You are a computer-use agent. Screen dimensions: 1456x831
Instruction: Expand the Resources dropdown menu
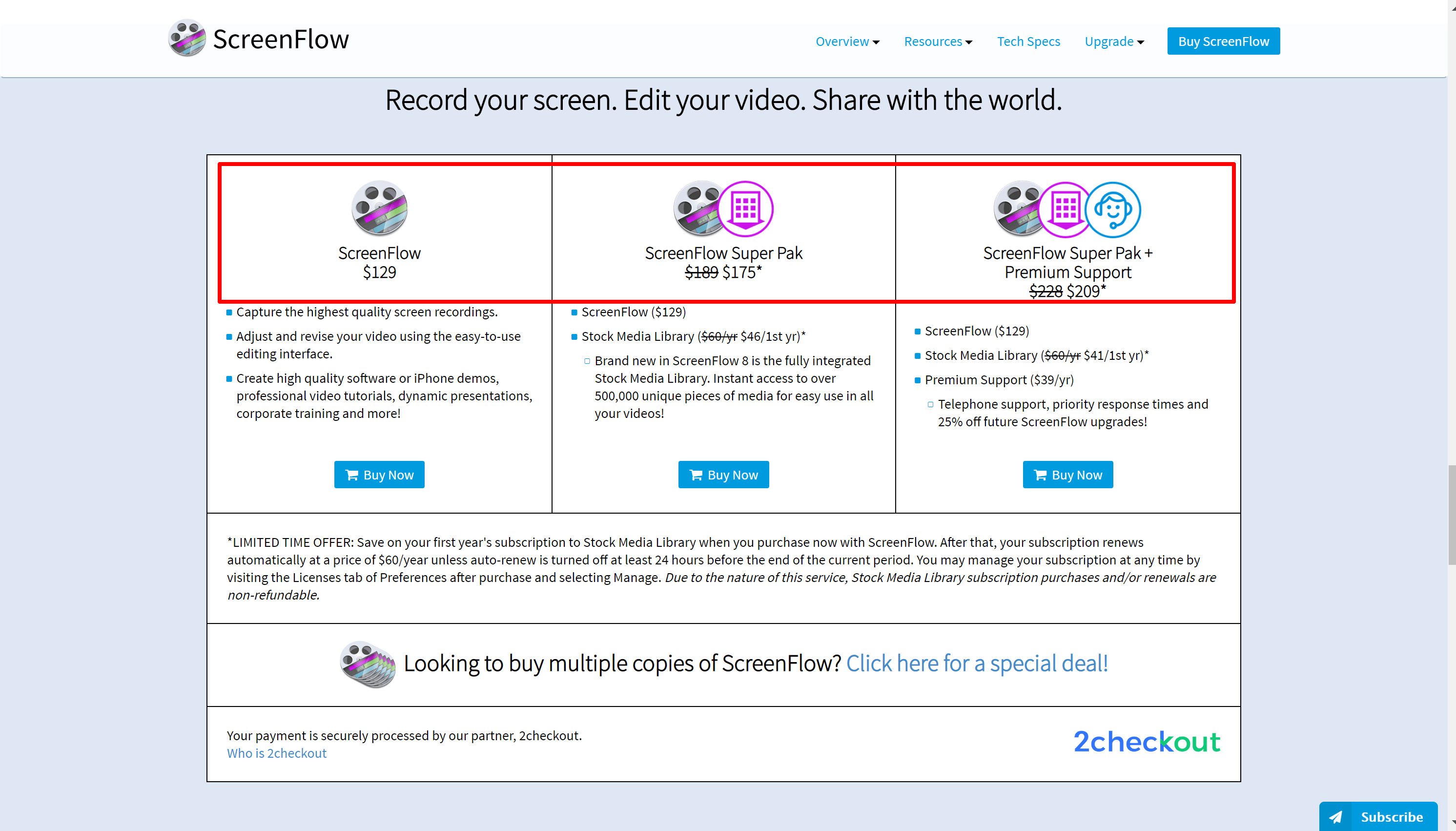coord(938,41)
